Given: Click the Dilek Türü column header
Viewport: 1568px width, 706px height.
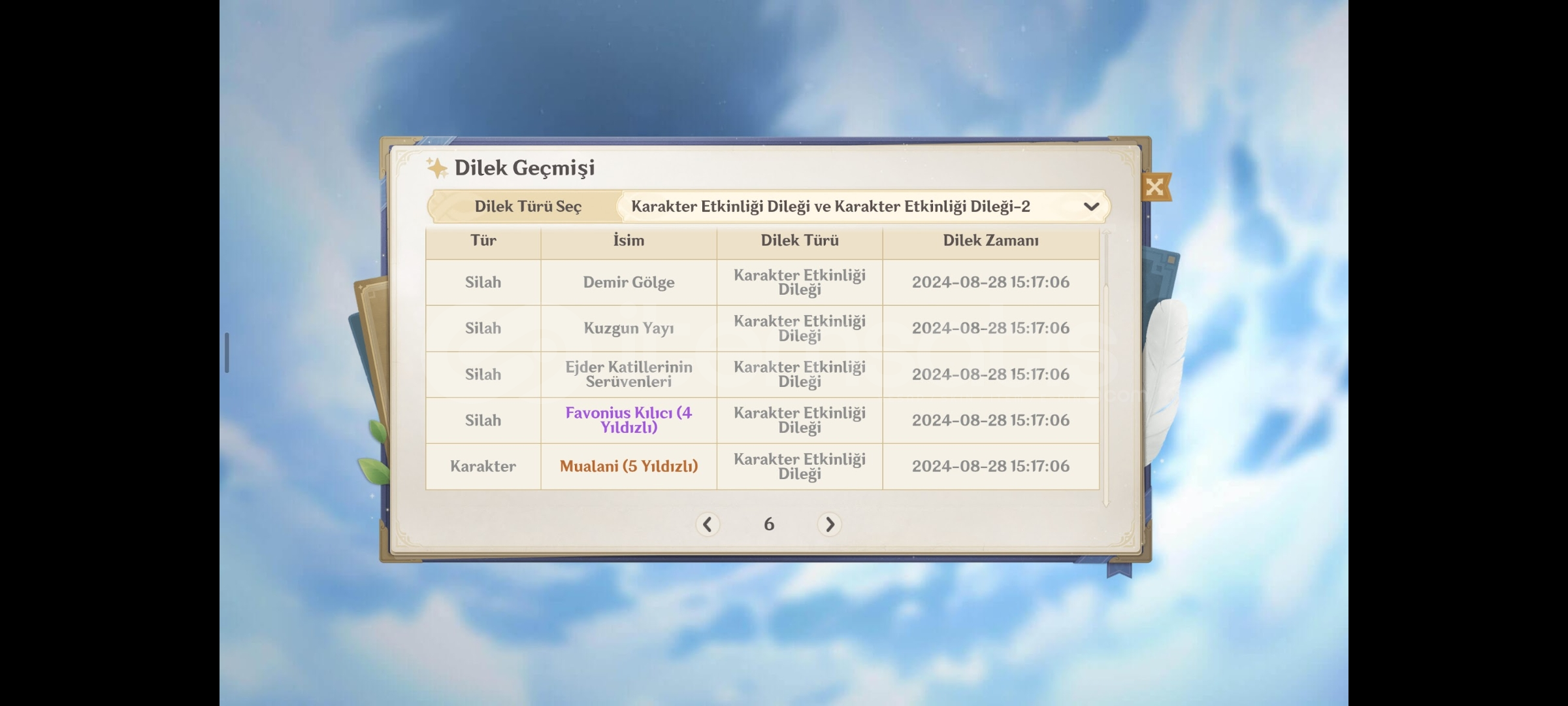Looking at the screenshot, I should click(x=800, y=241).
